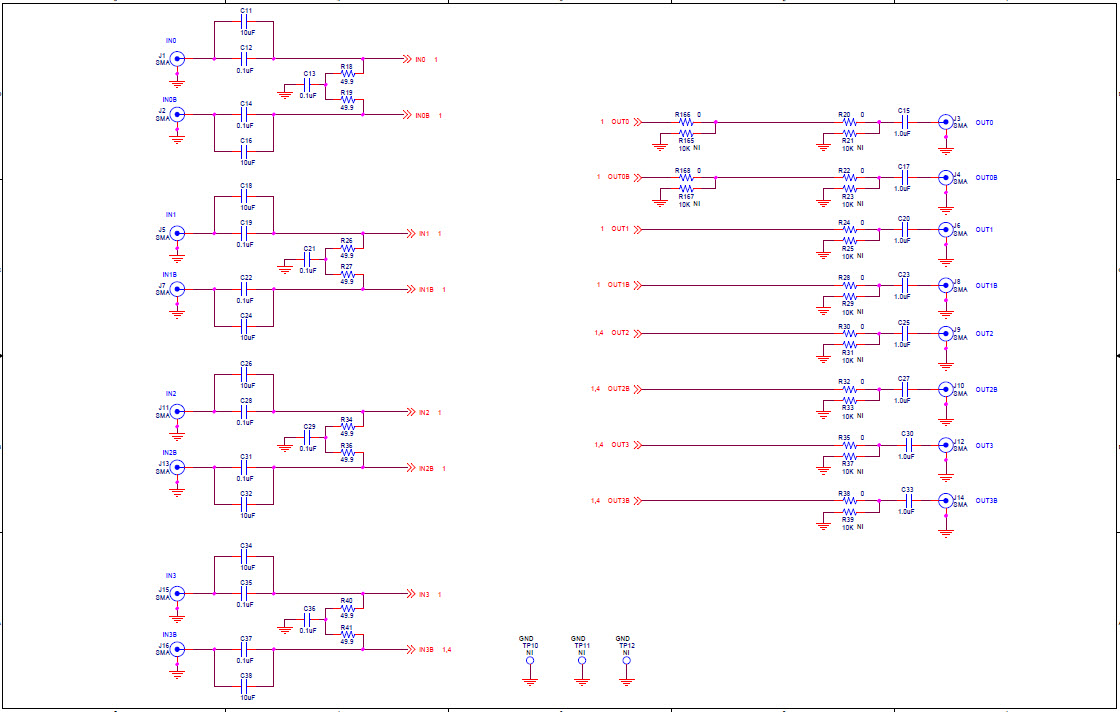Image resolution: width=1120 pixels, height=712 pixels.
Task: Click the ground symbol below J2
Action: click(x=177, y=138)
